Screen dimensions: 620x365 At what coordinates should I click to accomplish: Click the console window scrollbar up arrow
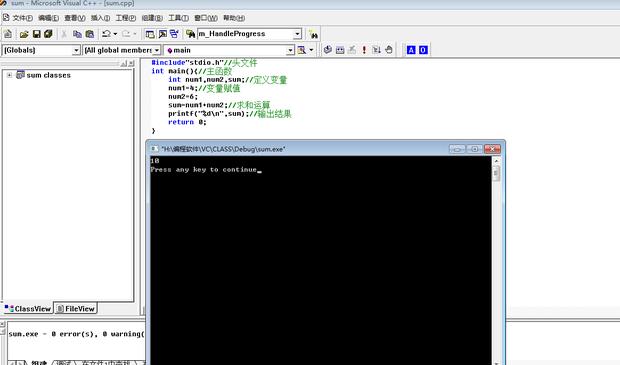[x=496, y=161]
